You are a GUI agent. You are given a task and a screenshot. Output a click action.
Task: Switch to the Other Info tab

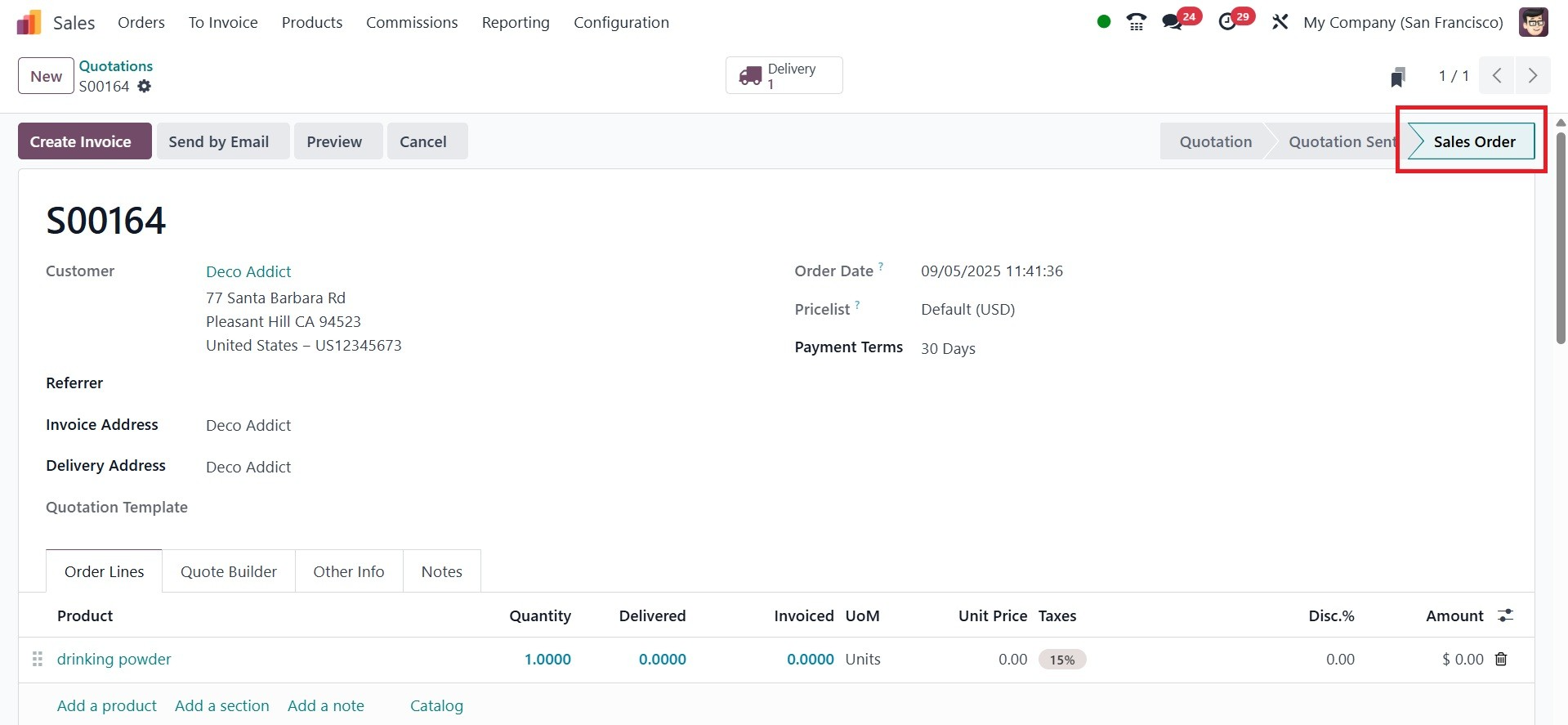click(349, 571)
